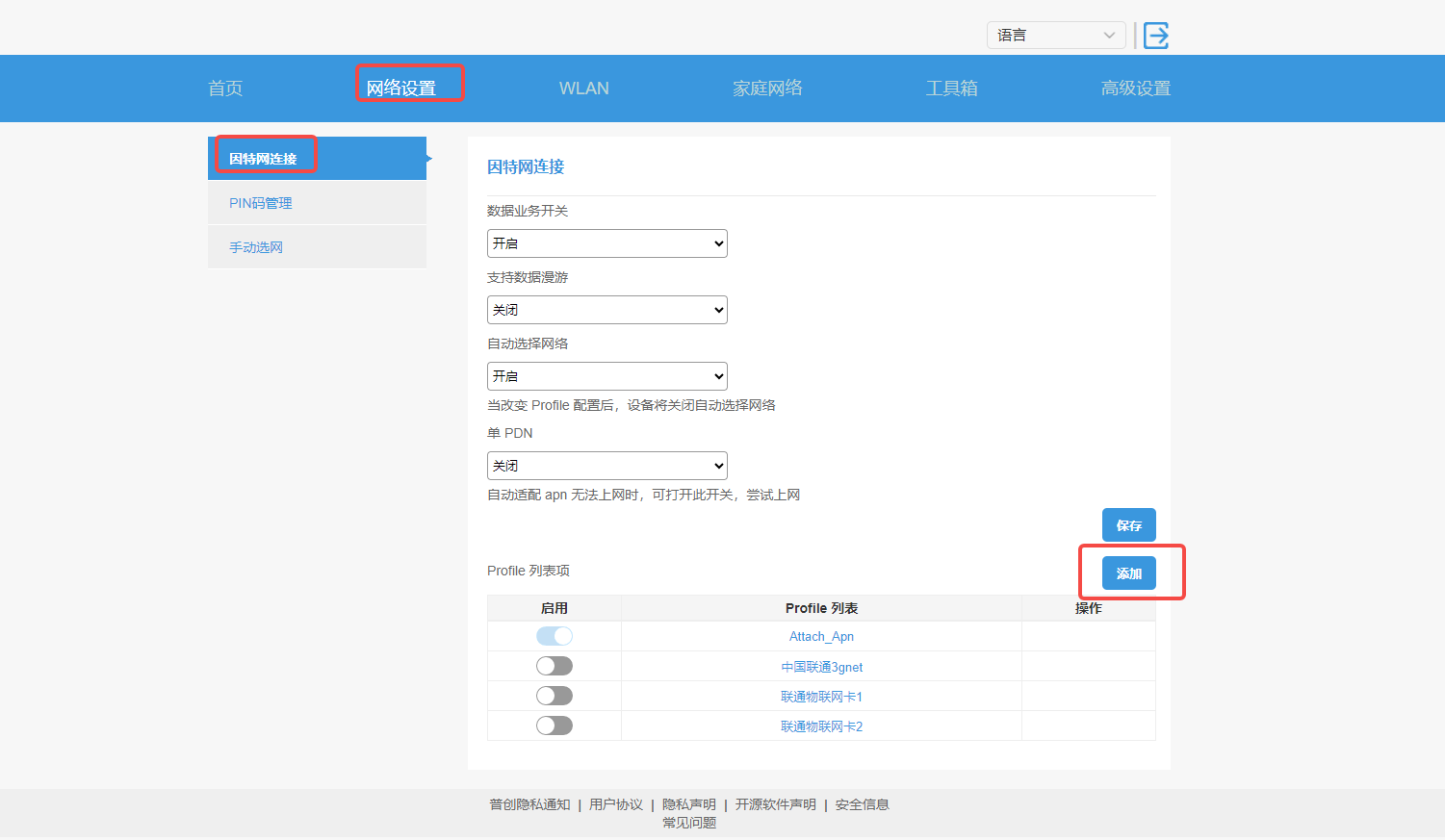This screenshot has height=840, width=1445.
Task: Open the 隐私声明 footer link
Action: (x=688, y=804)
